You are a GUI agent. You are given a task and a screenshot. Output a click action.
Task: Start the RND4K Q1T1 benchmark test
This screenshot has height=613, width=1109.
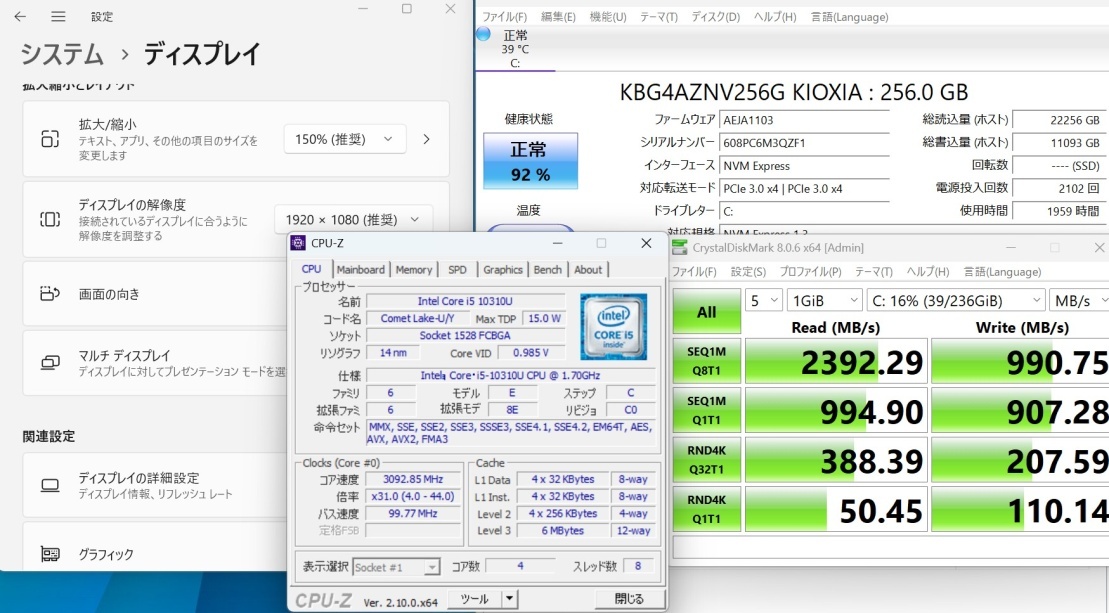tap(707, 509)
